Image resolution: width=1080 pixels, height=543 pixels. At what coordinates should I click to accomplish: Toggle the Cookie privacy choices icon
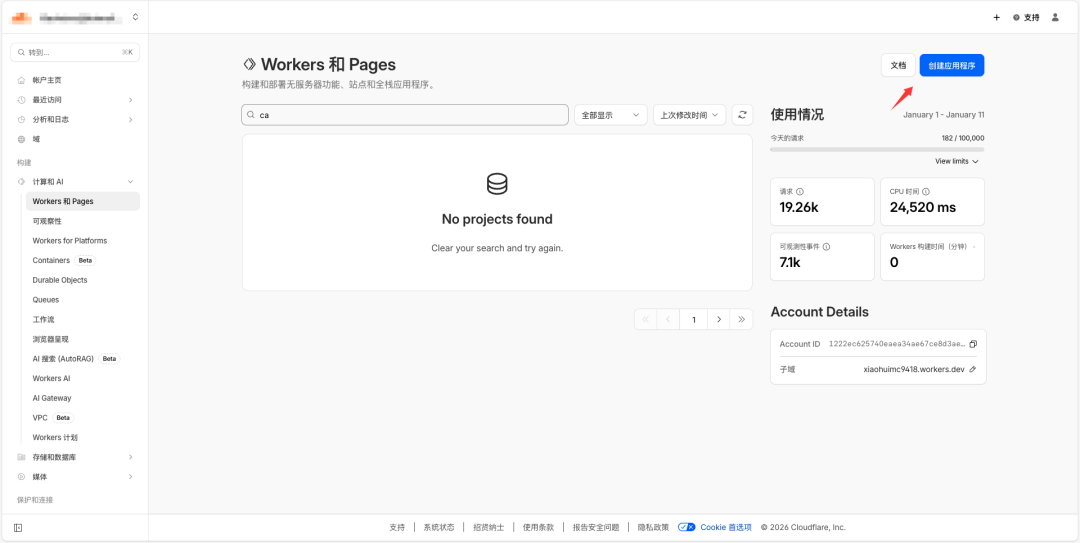tap(687, 527)
